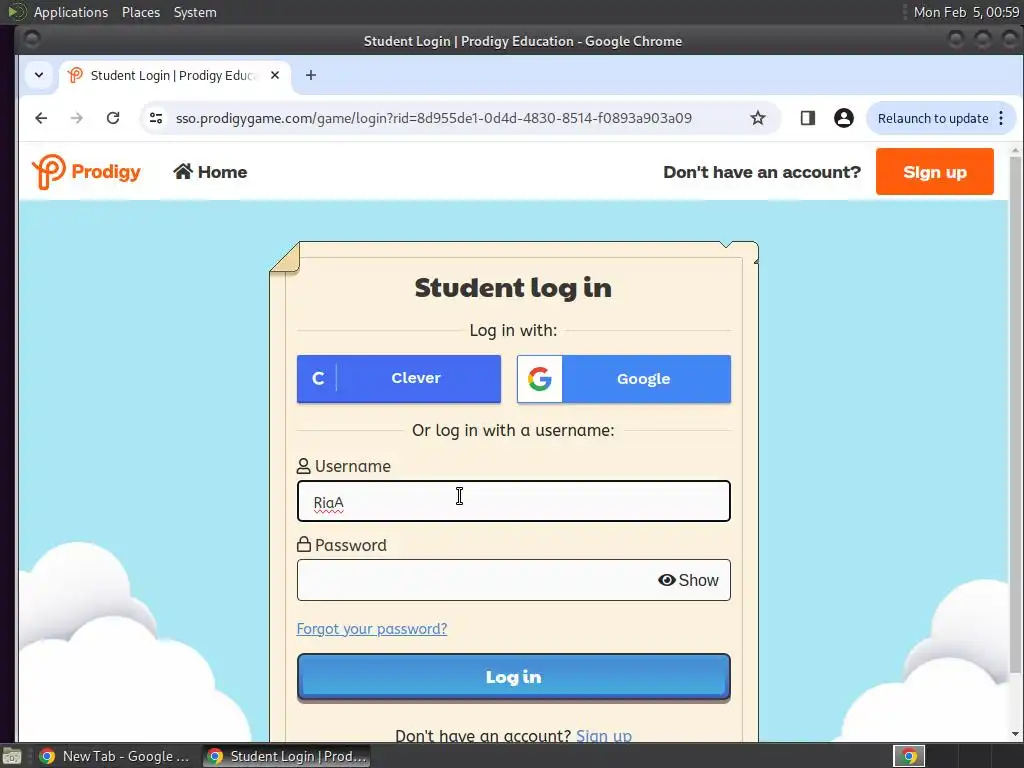Viewport: 1024px width, 768px height.
Task: Open the Applications menu
Action: point(71,12)
